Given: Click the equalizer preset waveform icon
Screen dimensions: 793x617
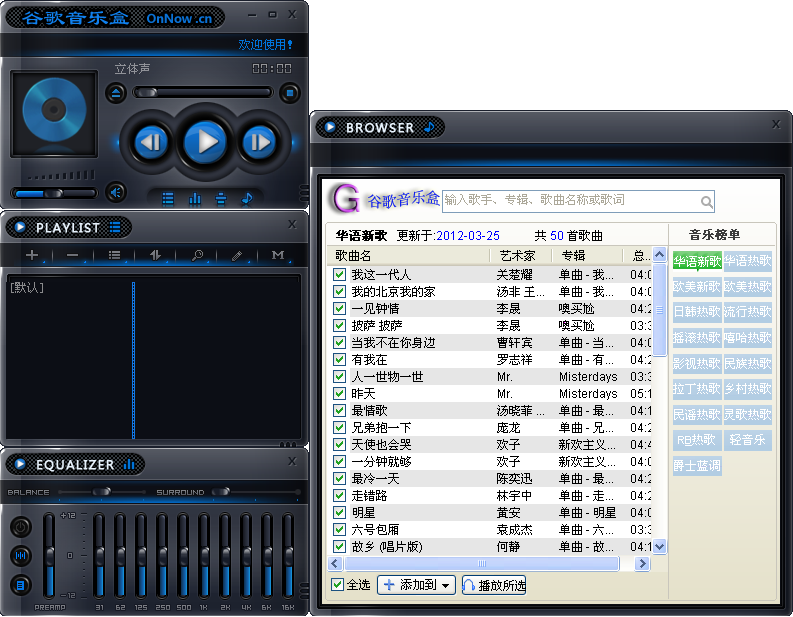Looking at the screenshot, I should [x=21, y=556].
